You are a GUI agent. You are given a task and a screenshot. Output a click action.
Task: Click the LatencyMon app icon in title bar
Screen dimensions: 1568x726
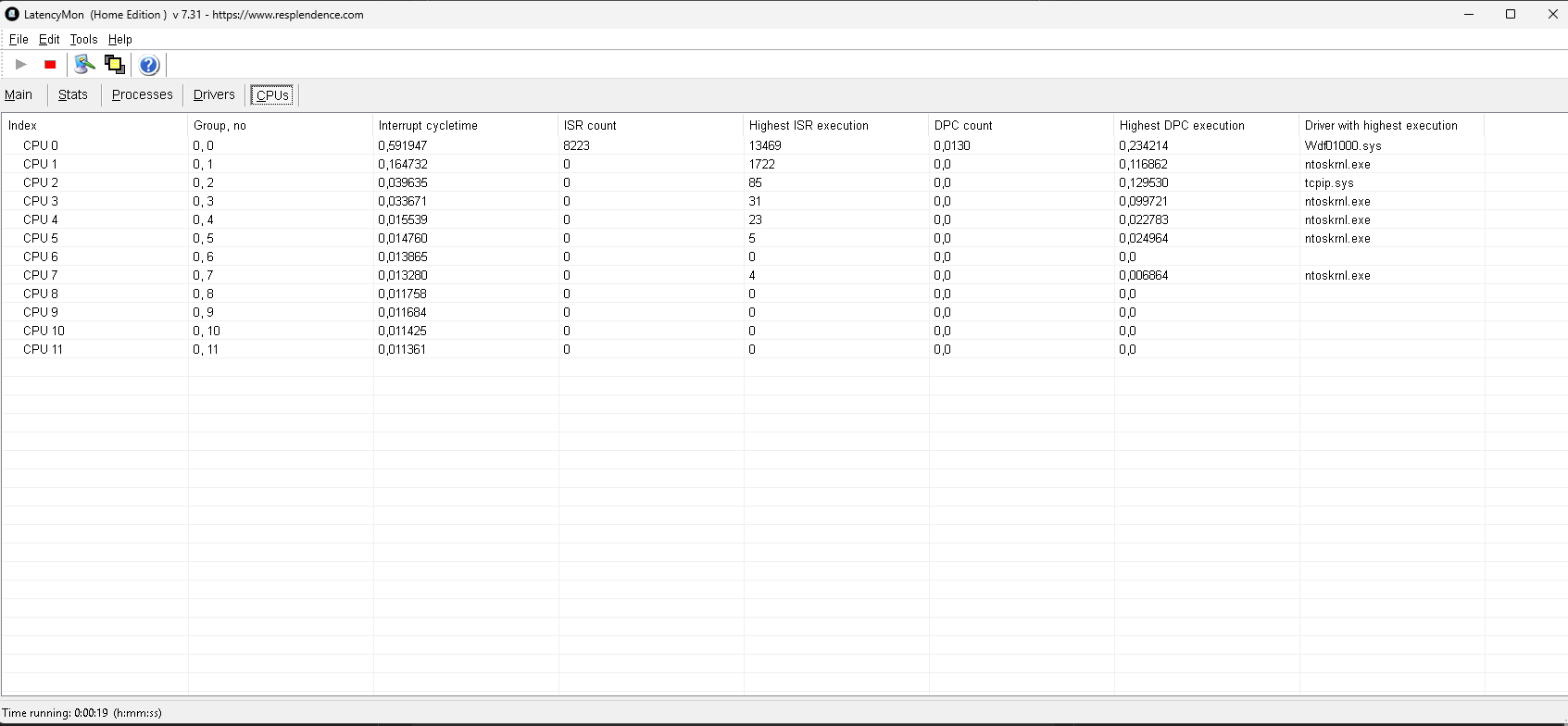tap(12, 14)
